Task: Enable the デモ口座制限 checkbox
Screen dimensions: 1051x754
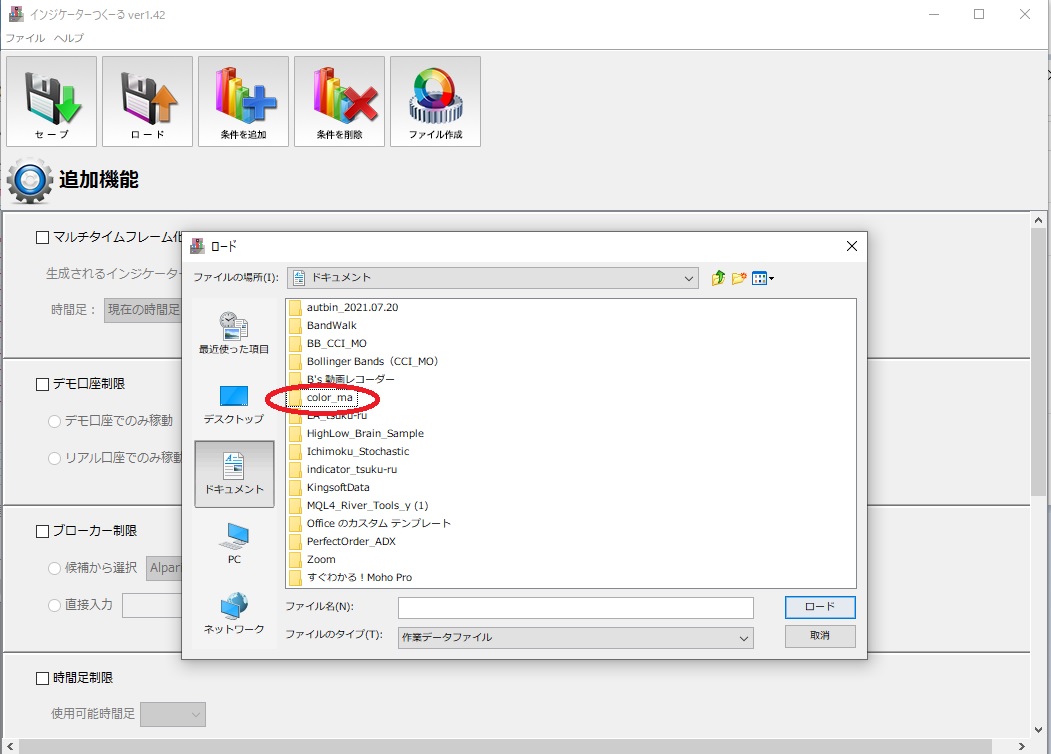Action: (42, 384)
